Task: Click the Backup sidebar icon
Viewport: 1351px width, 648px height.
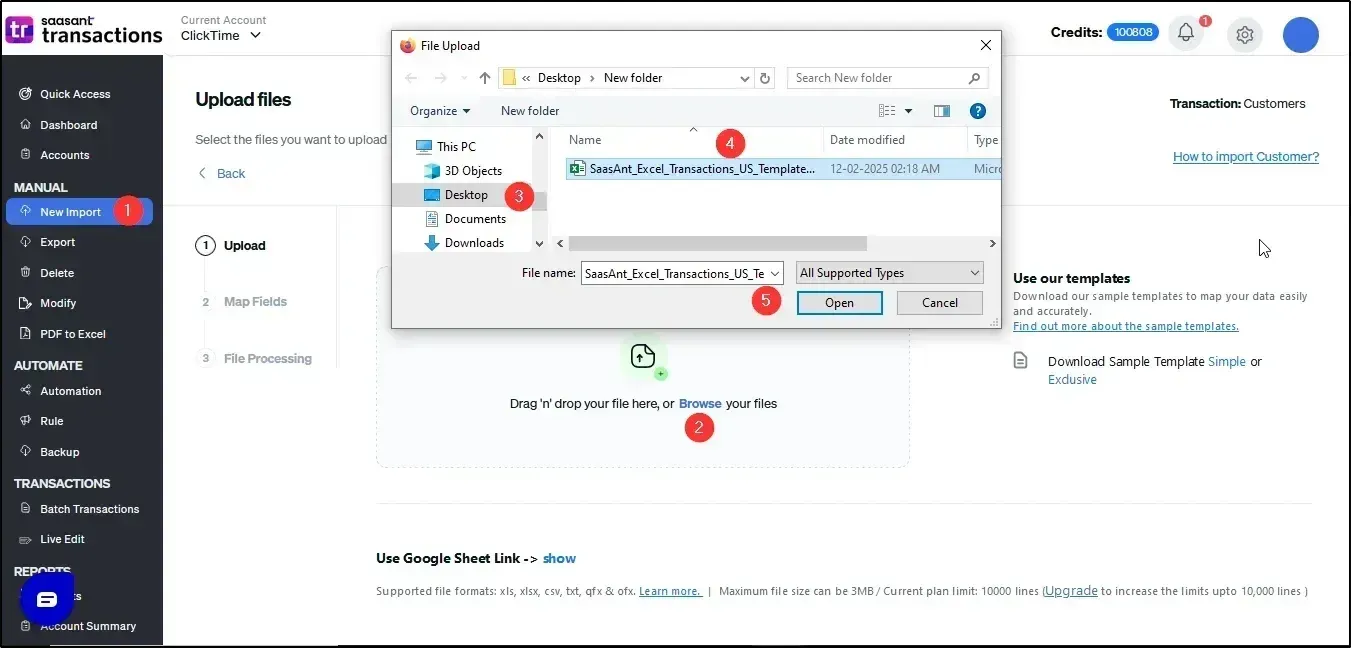Action: [25, 452]
